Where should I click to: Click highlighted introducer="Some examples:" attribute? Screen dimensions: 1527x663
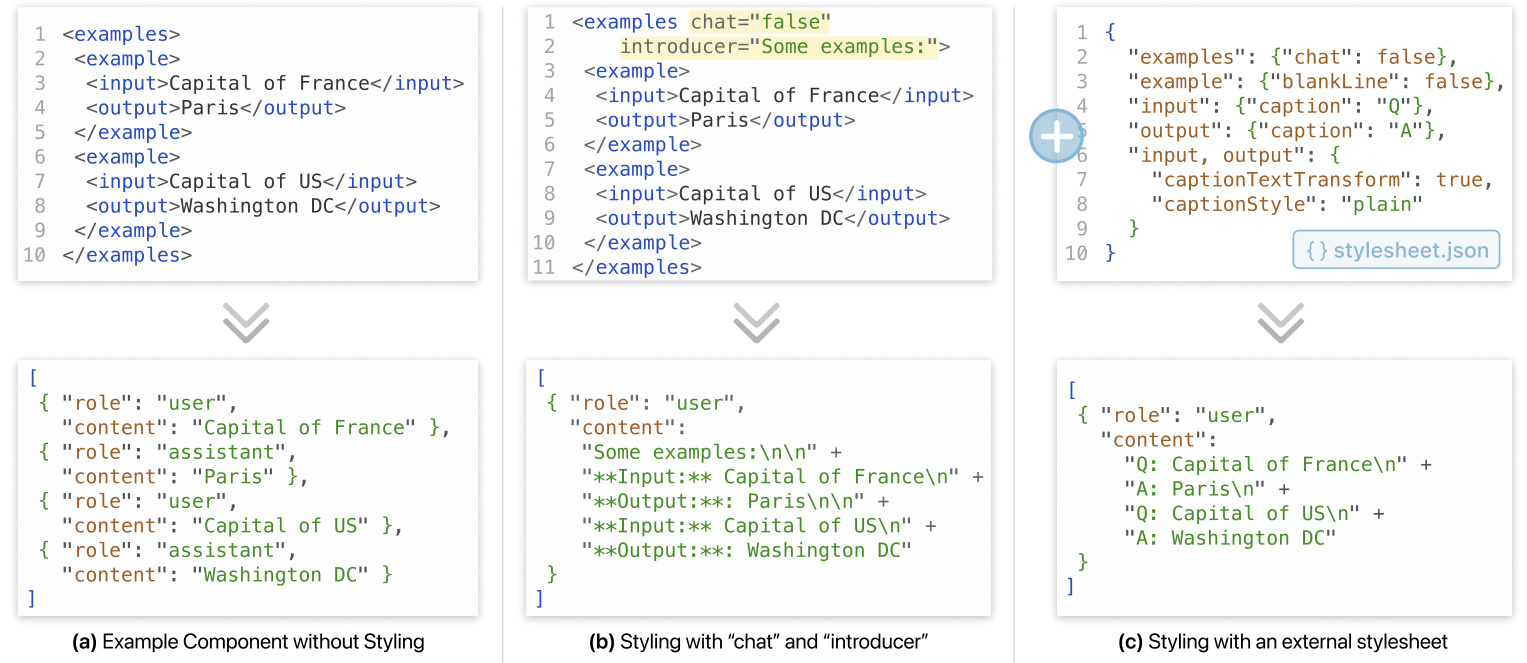point(778,46)
